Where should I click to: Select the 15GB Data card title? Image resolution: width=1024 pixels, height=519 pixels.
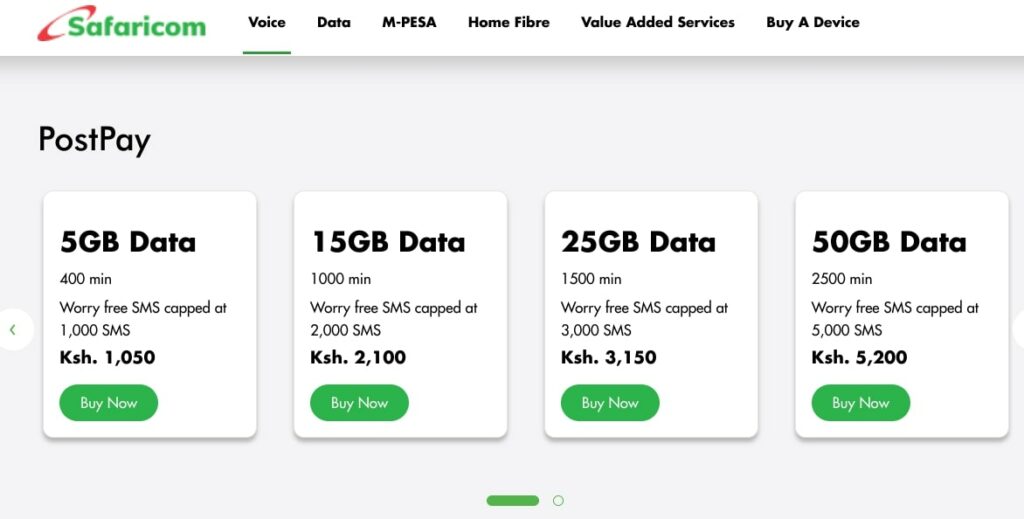click(388, 242)
